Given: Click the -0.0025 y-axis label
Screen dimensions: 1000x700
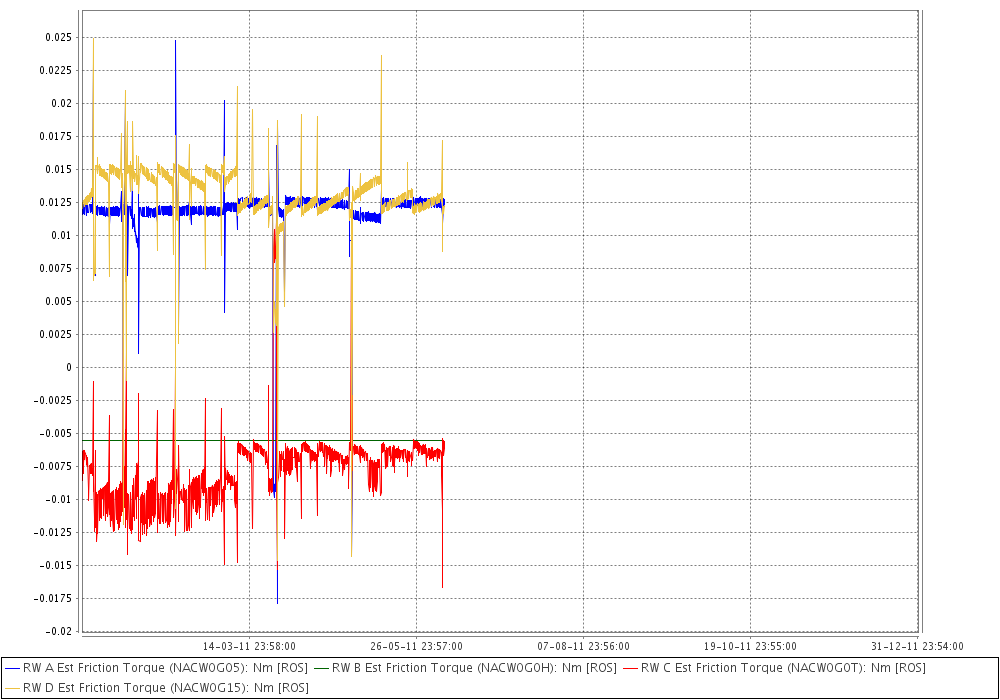Looking at the screenshot, I should coord(53,400).
